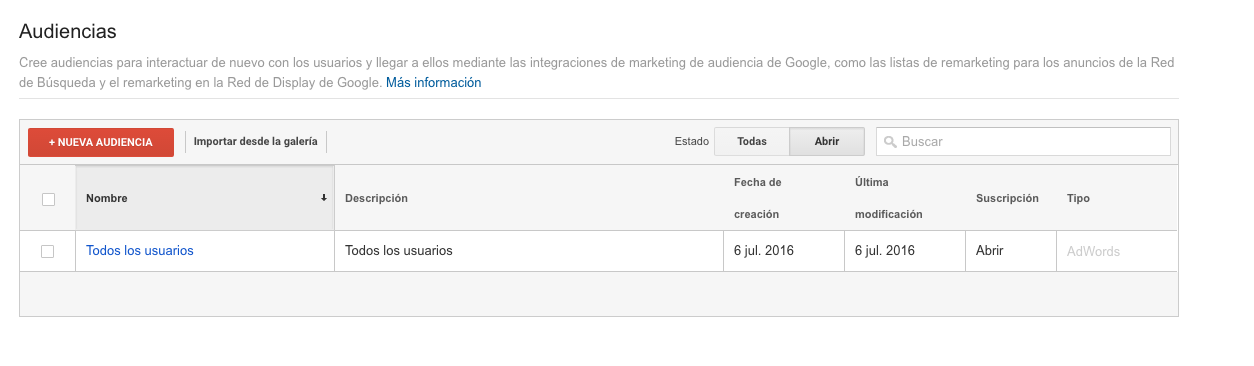This screenshot has width=1254, height=366.
Task: Click the Abrir subscription cell in row
Action: point(1010,251)
